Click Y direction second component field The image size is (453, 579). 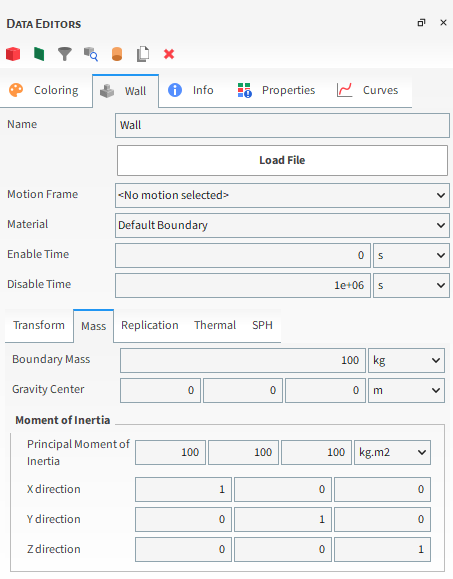click(x=283, y=520)
